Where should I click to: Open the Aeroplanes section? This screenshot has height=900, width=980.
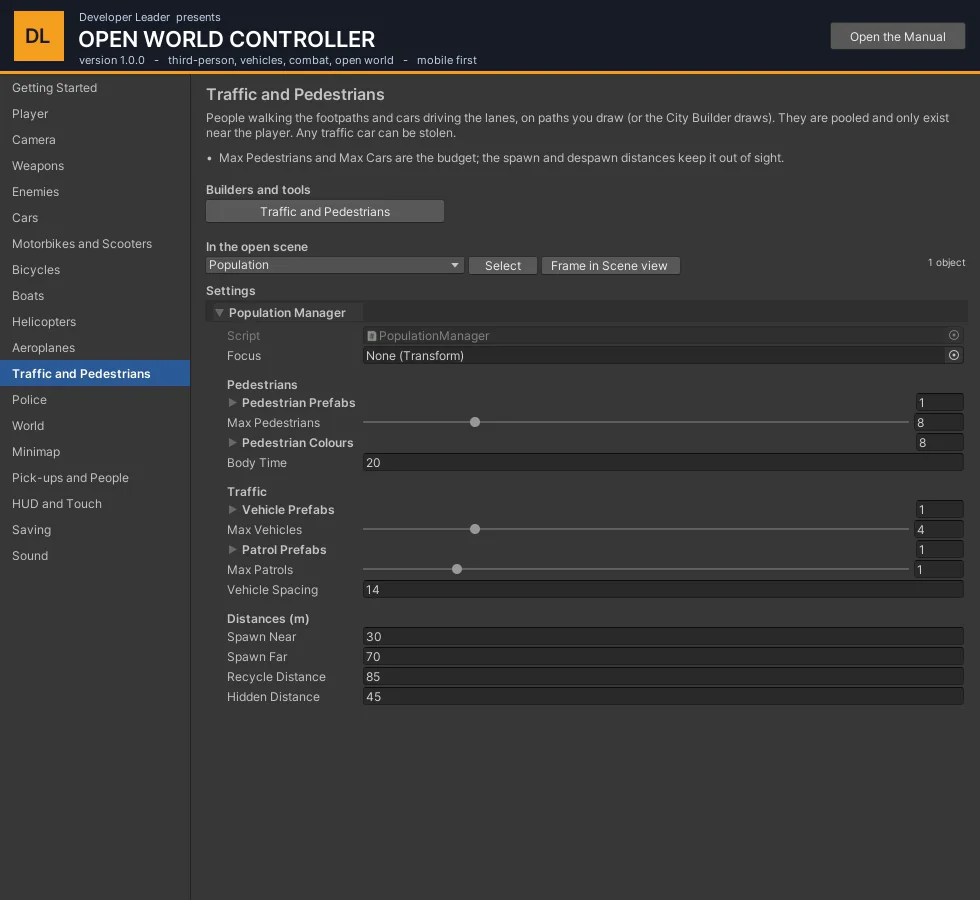click(x=95, y=348)
